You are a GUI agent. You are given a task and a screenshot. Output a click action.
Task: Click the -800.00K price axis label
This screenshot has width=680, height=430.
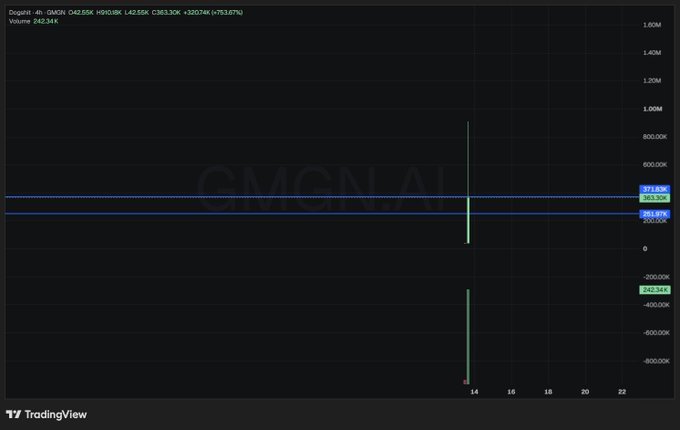[x=656, y=361]
